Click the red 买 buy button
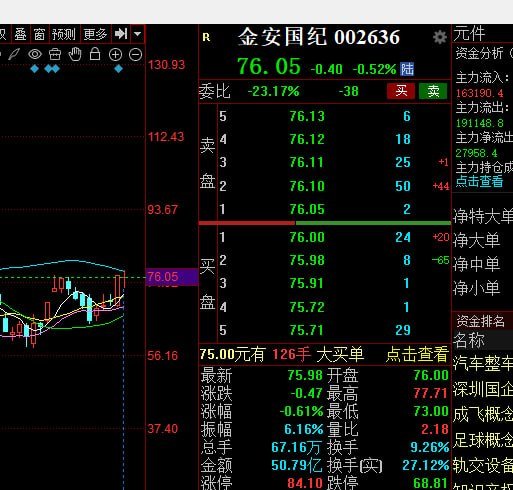Image resolution: width=513 pixels, height=490 pixels. pos(401,91)
